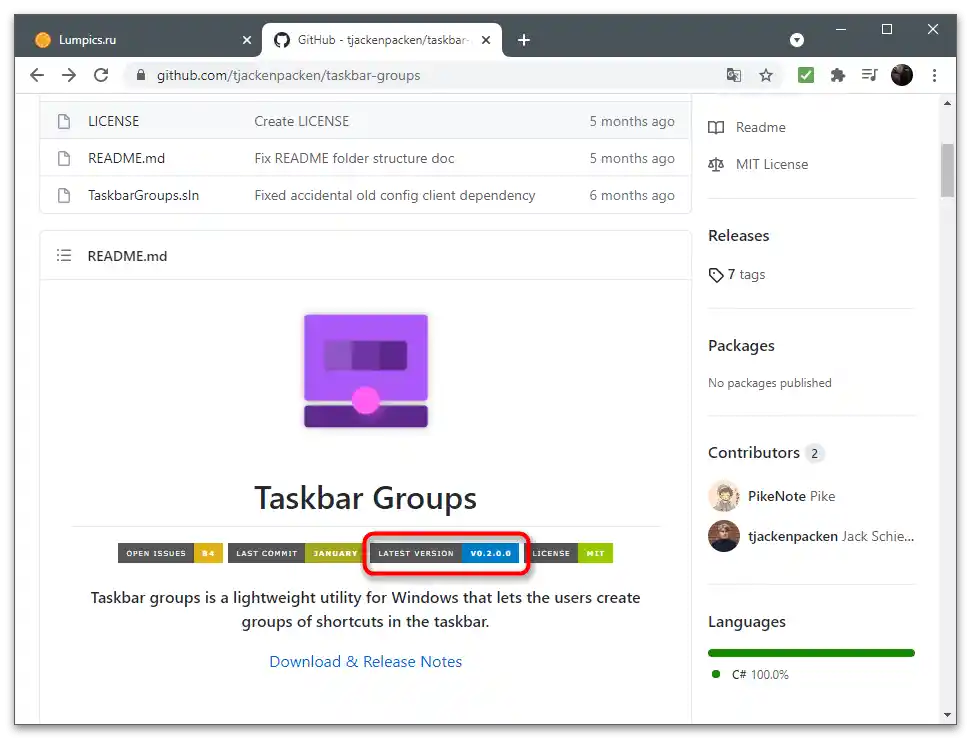
Task: Jump to Readme in the sidebar
Action: coord(760,128)
